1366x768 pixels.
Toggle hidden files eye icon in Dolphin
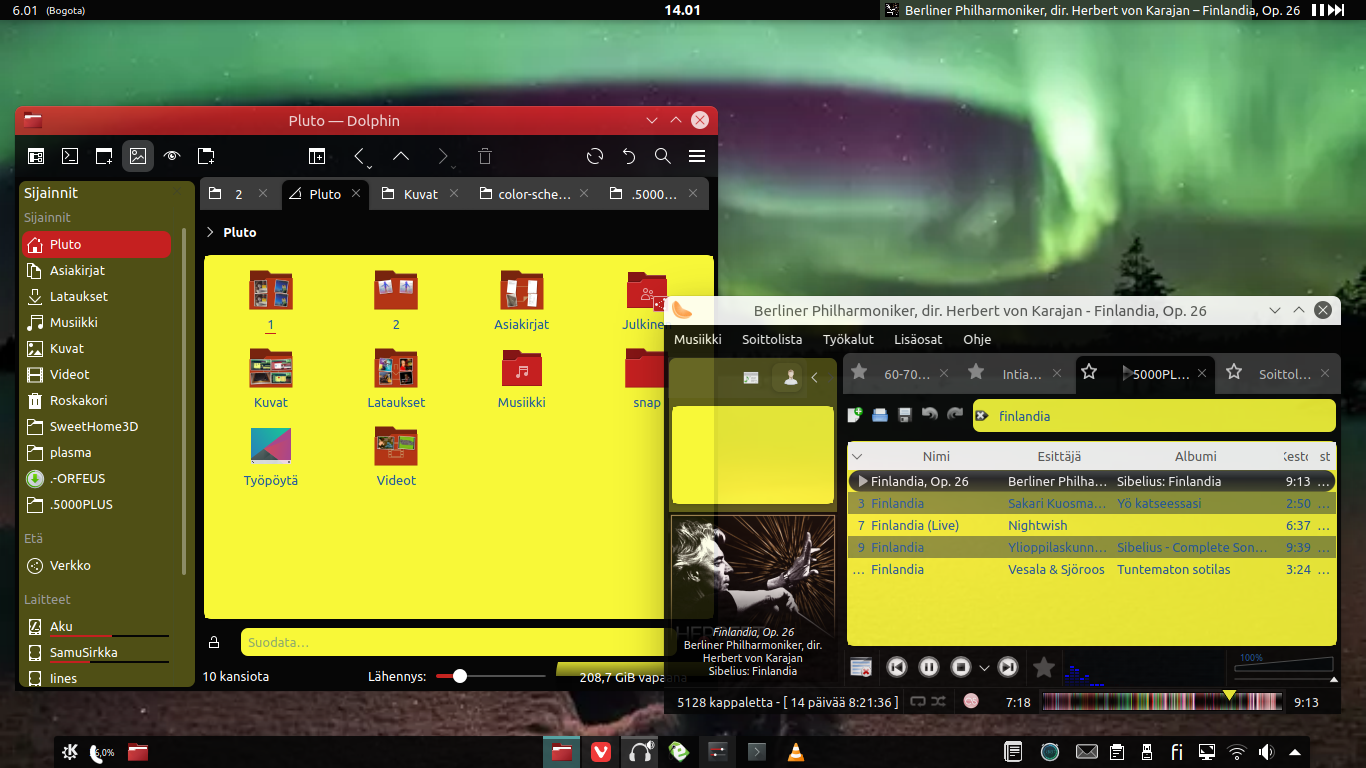click(172, 156)
